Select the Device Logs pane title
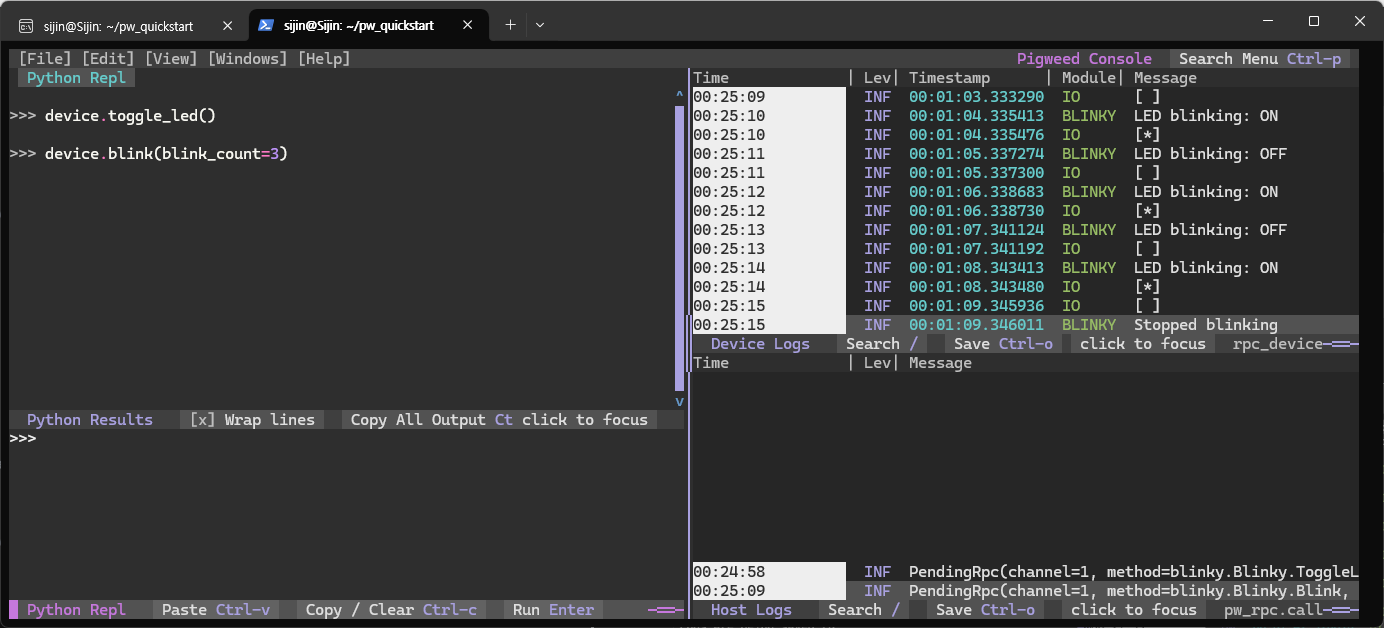 pos(760,344)
